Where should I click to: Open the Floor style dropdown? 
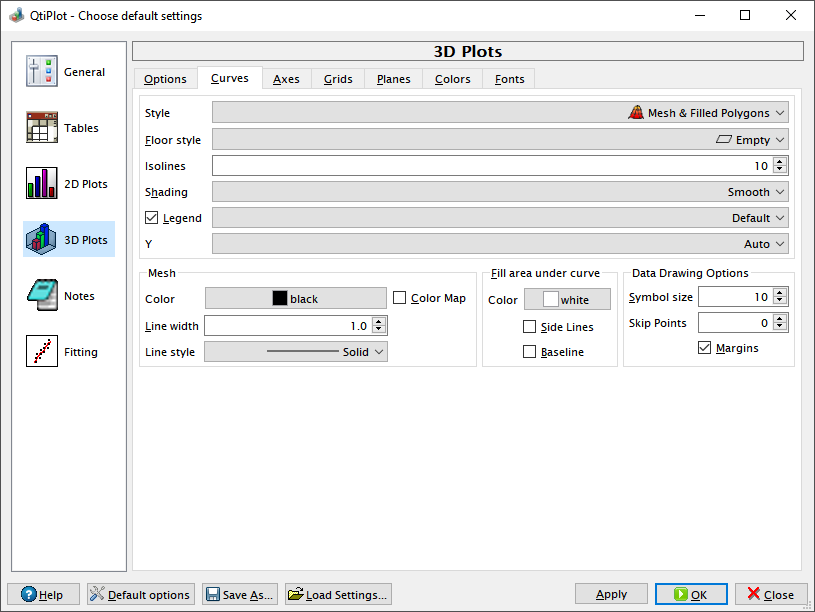tap(500, 140)
